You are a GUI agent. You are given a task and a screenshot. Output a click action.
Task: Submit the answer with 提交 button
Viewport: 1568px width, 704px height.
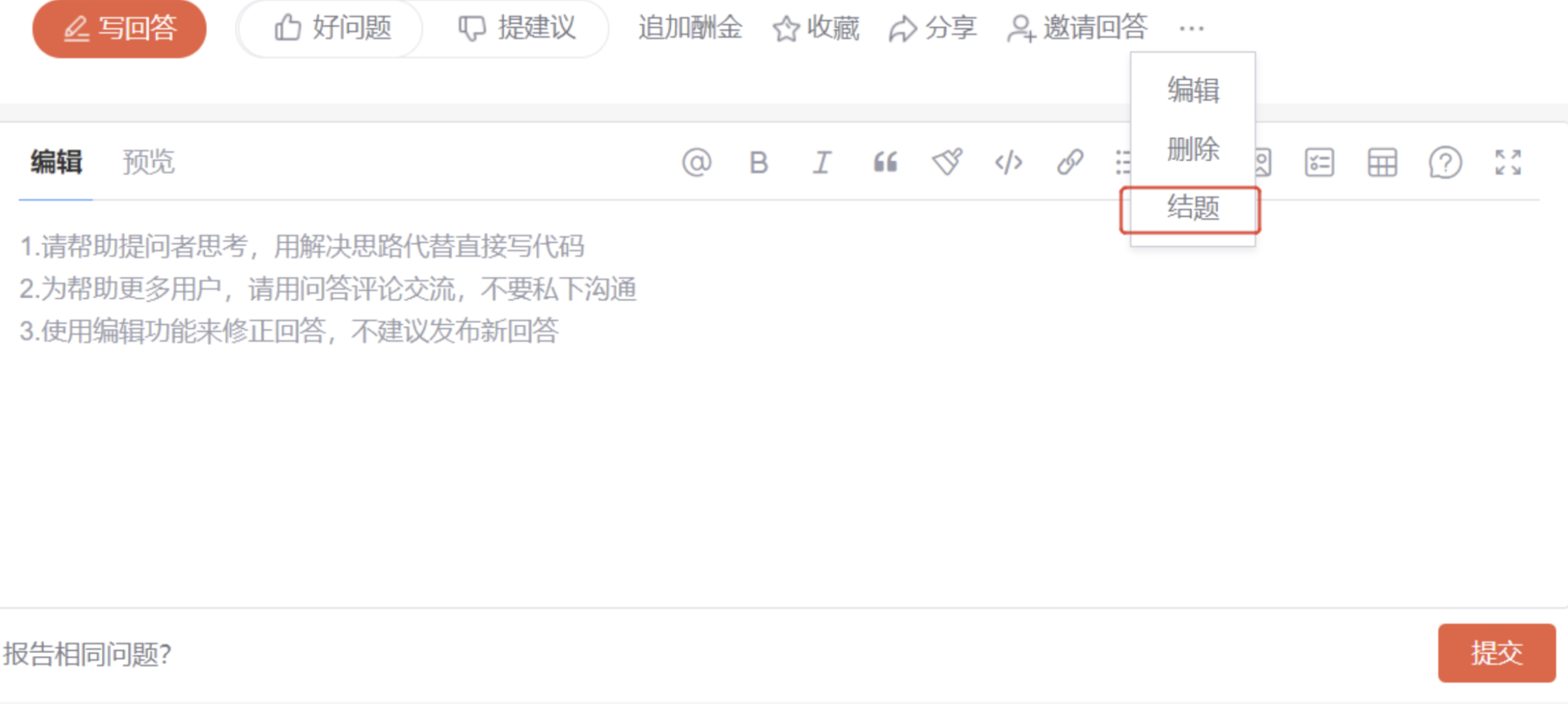1496,653
